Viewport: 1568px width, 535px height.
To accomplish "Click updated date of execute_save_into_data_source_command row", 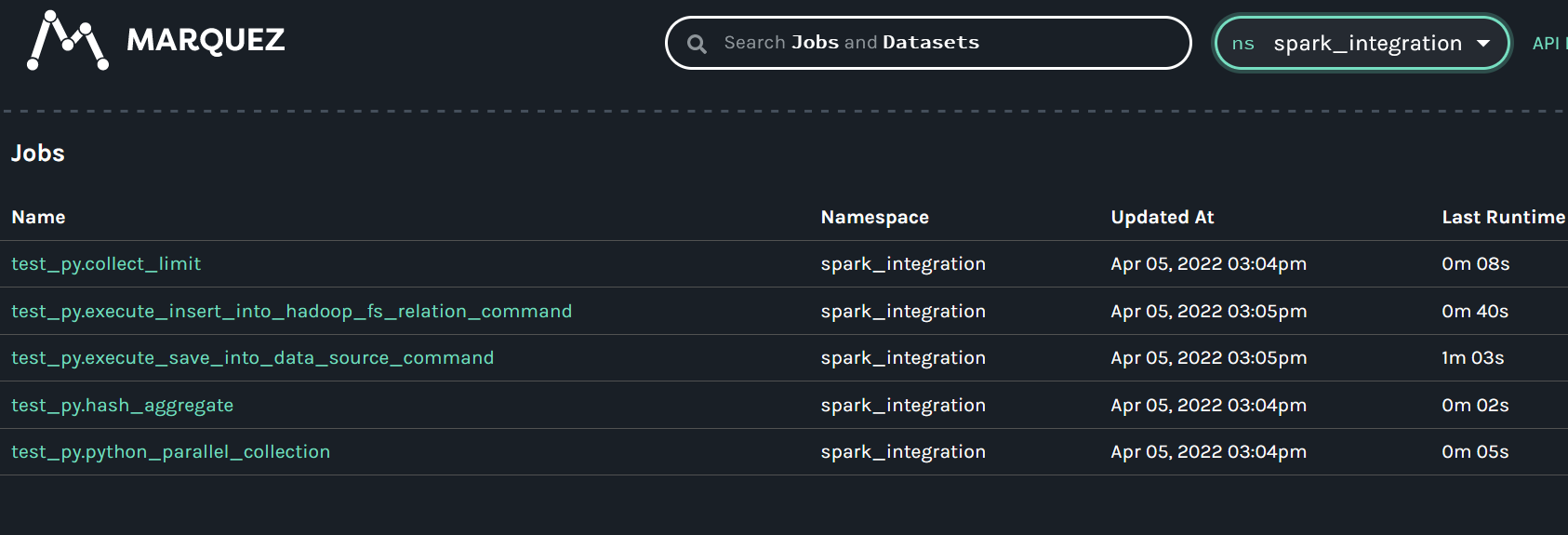I will coord(1208,358).
